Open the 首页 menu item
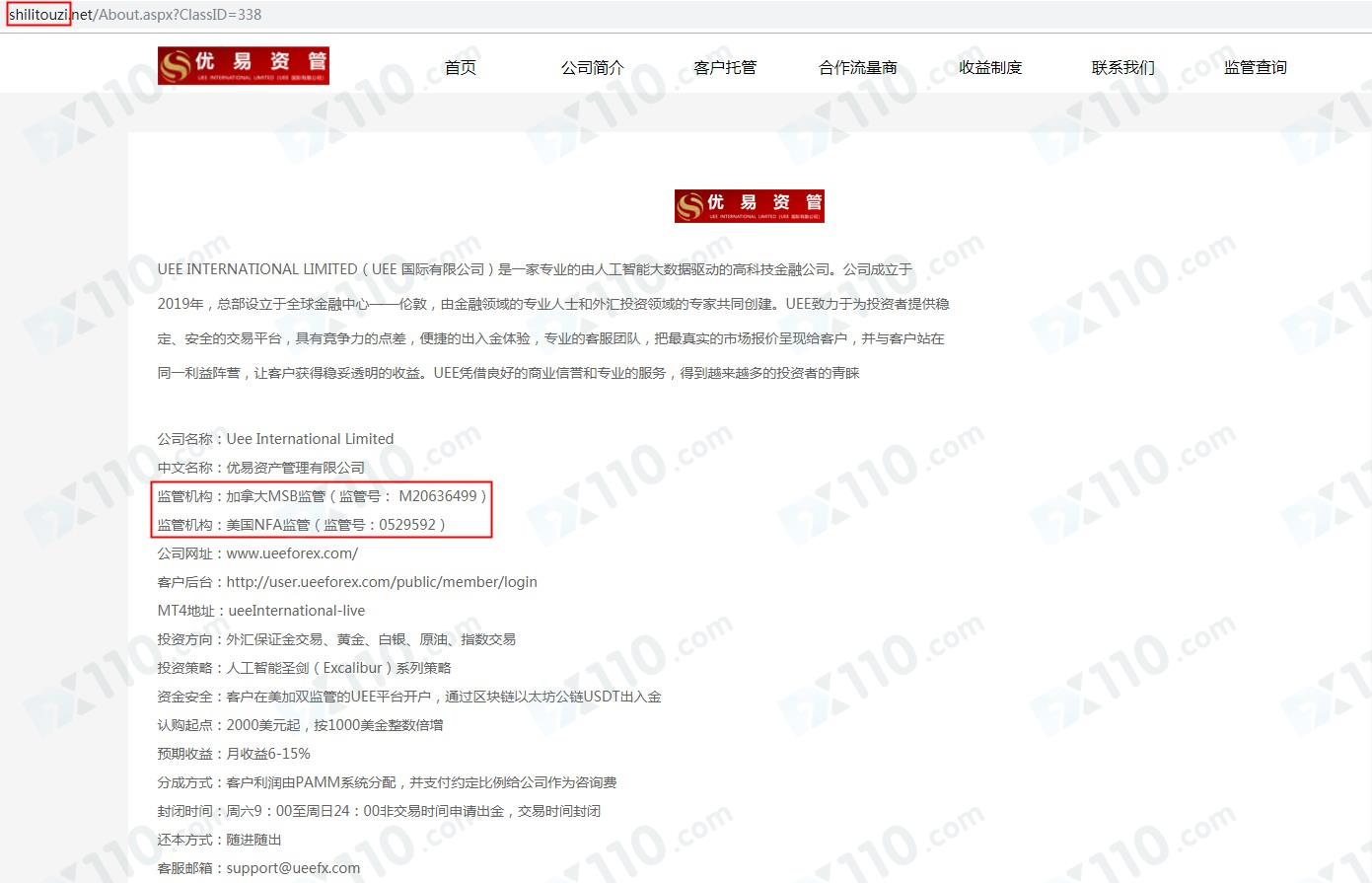Viewport: 1372px width, 883px height. pos(461,67)
